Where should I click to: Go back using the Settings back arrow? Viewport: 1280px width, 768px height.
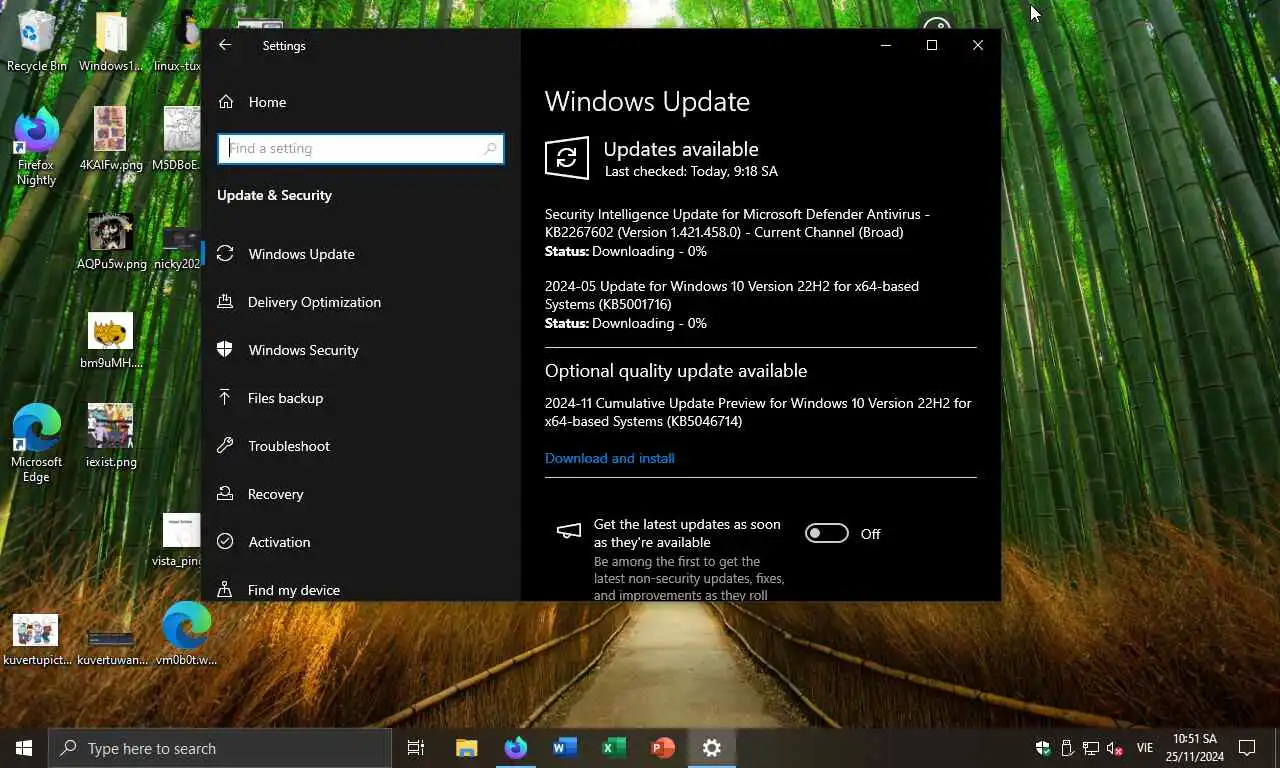click(225, 45)
